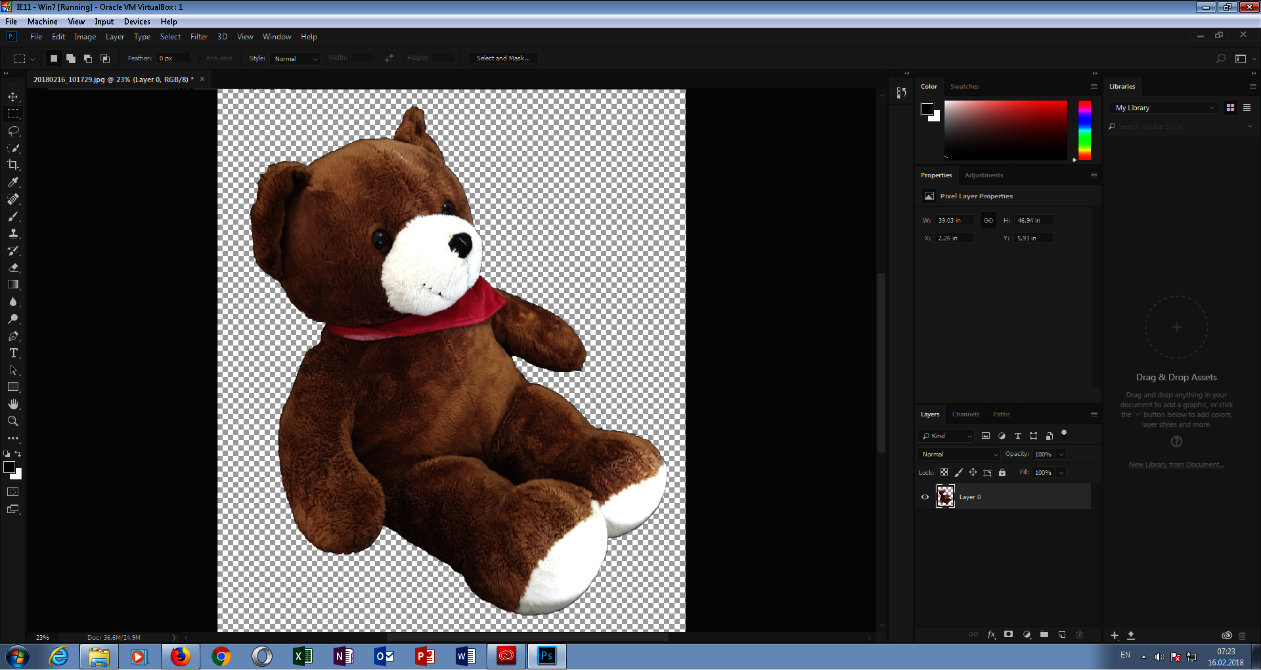
Task: Open the Layer 0 thumbnail
Action: pos(946,496)
